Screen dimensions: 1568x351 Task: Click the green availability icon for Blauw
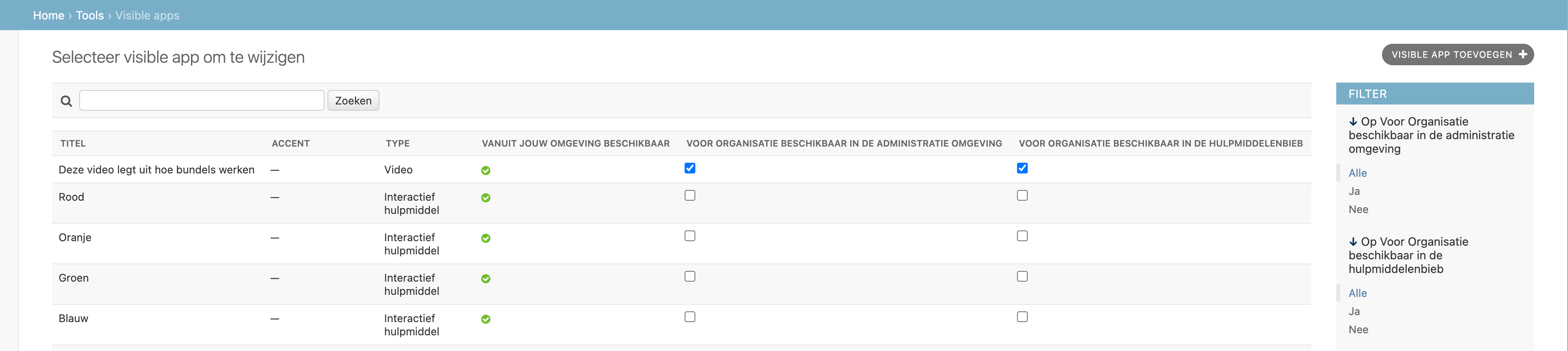point(486,319)
